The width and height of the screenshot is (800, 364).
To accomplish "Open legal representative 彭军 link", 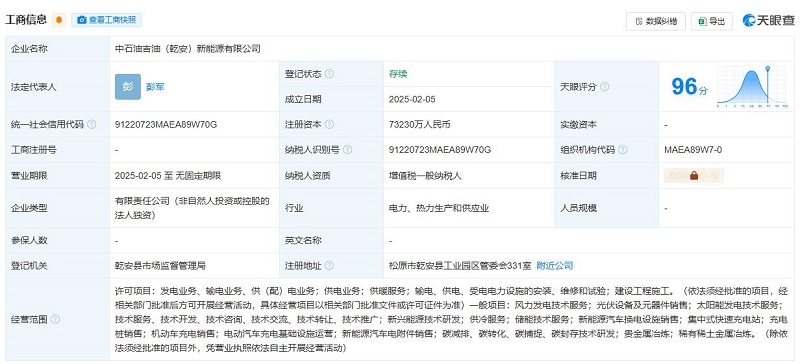I will (x=155, y=87).
